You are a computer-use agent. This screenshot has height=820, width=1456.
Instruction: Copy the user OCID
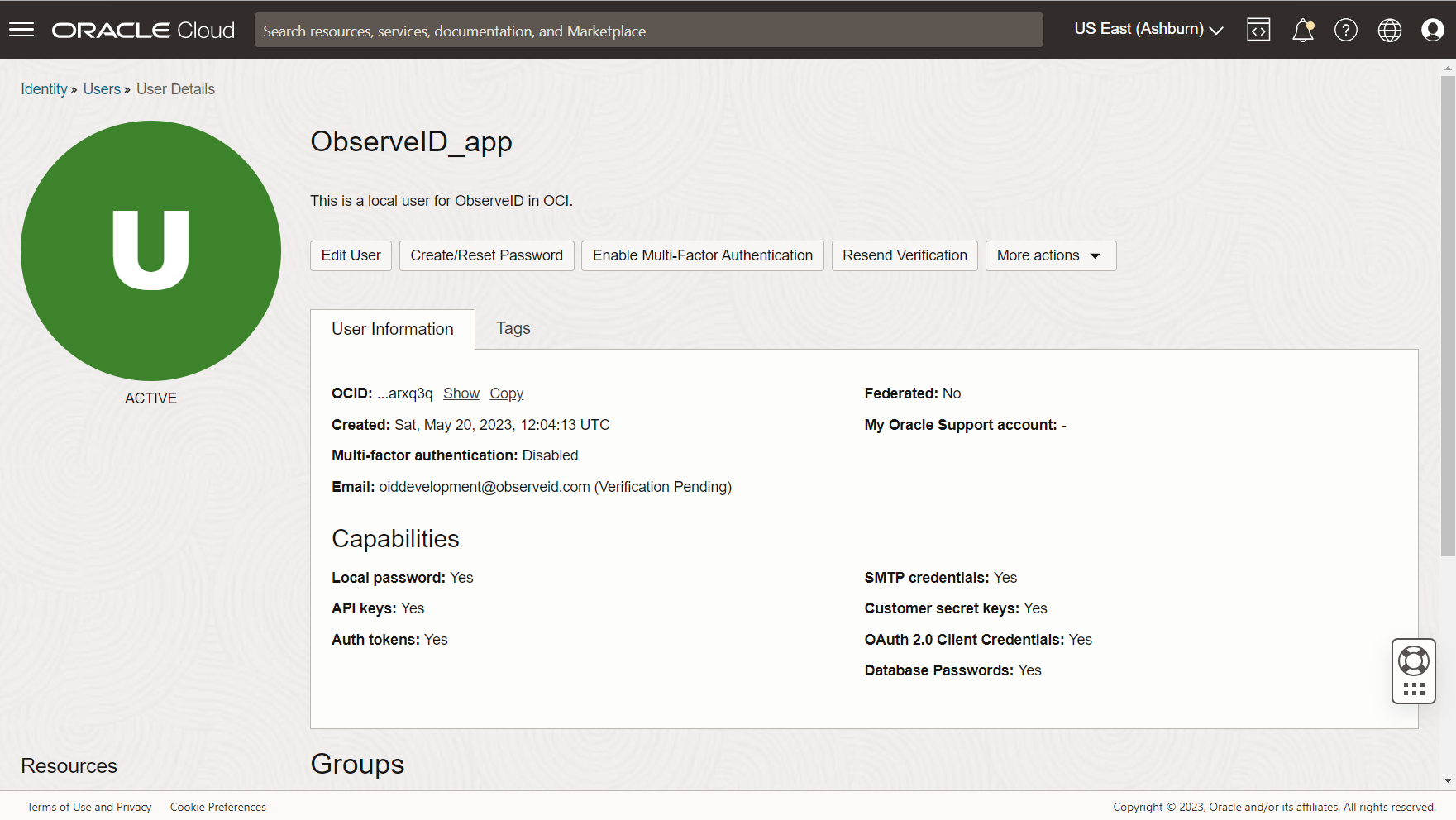[x=506, y=393]
